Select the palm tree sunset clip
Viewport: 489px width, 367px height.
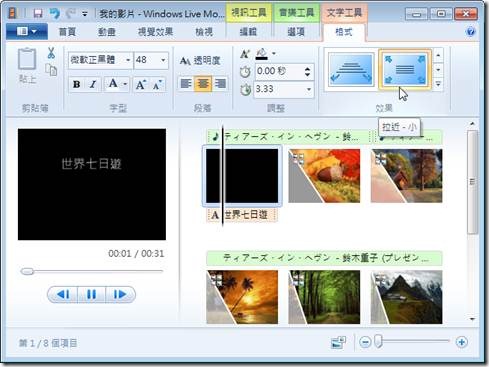(242, 297)
